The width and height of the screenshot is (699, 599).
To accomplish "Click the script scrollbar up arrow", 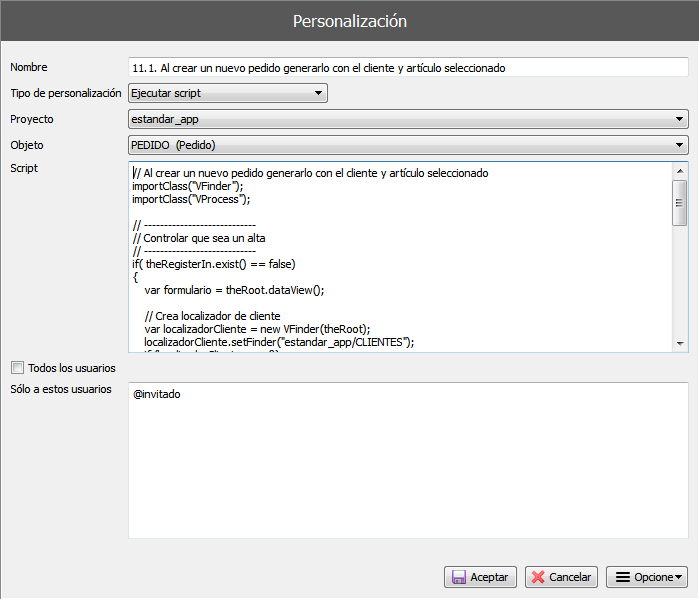I will tap(680, 171).
